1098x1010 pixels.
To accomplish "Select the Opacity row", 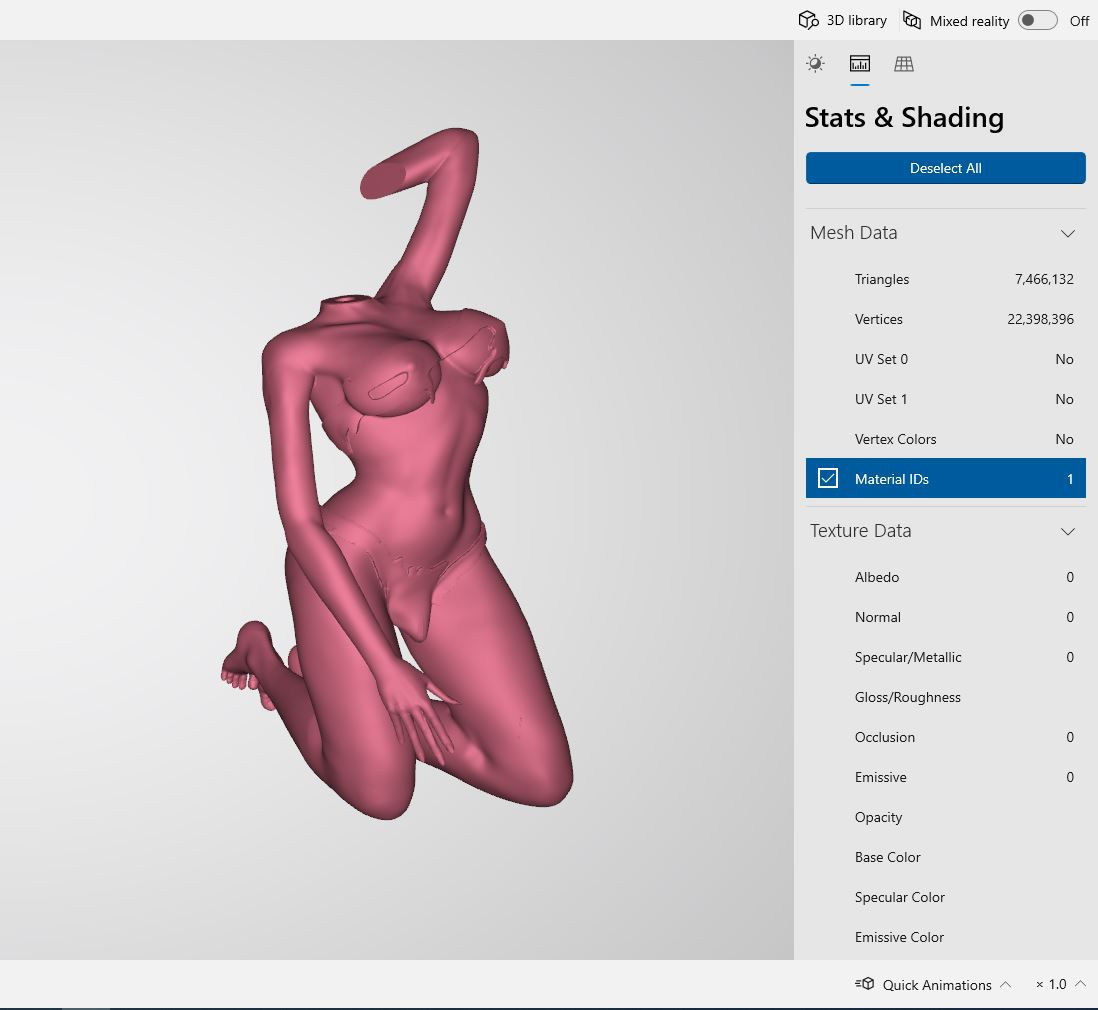I will (945, 817).
